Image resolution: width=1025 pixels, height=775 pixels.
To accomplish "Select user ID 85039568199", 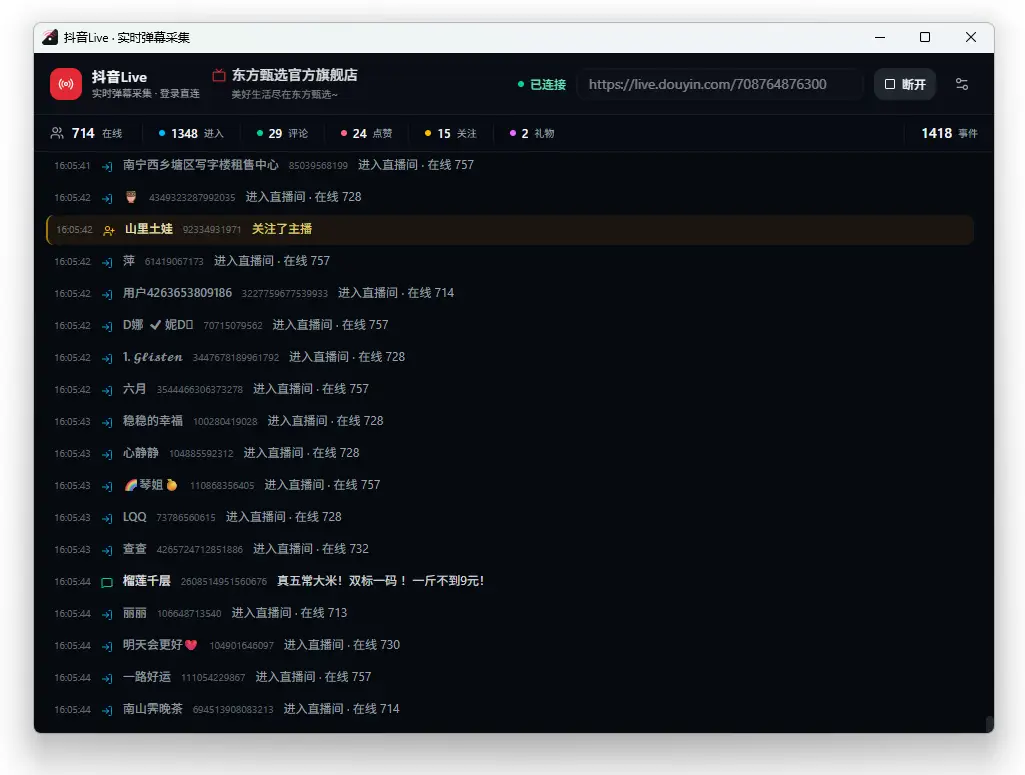I will [318, 166].
